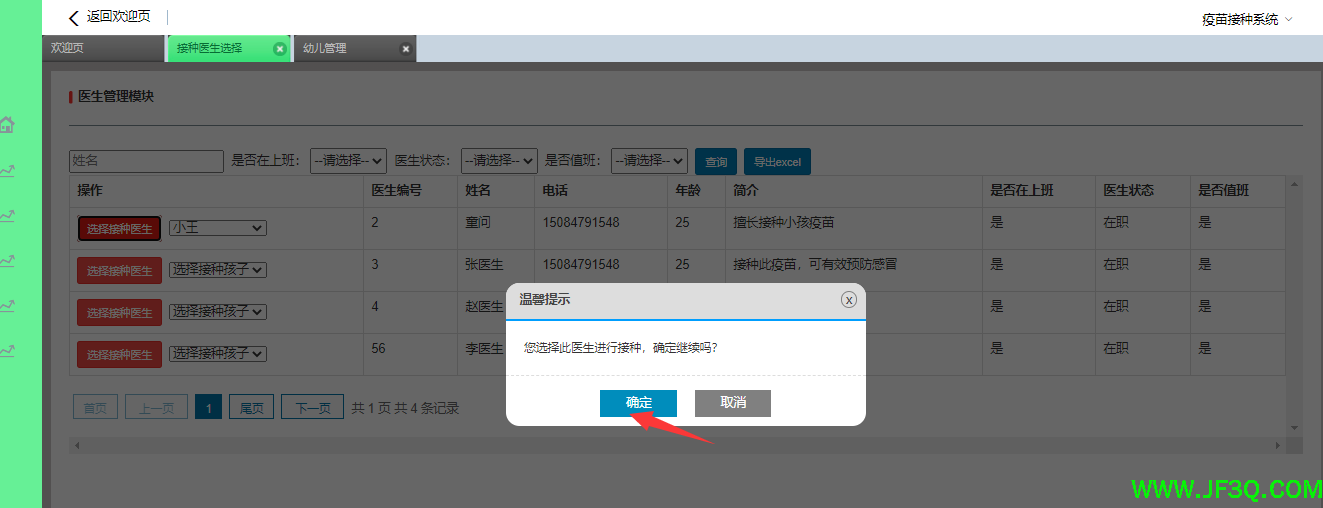Screen dimensions: 1323x508
Task: Switch to the 欢迎页 tab
Action: tap(68, 48)
